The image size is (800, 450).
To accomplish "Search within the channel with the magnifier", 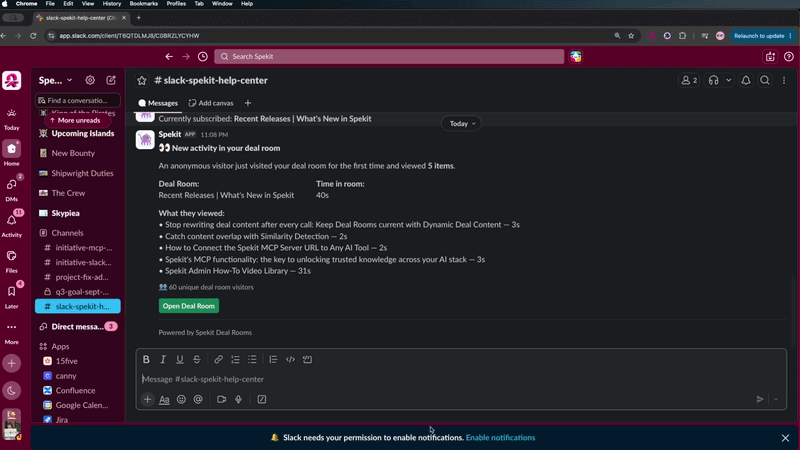I will (x=765, y=80).
